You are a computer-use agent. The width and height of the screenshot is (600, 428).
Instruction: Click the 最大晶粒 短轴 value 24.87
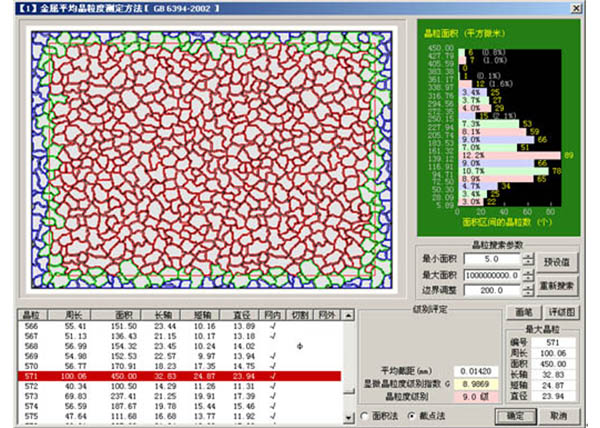(553, 385)
